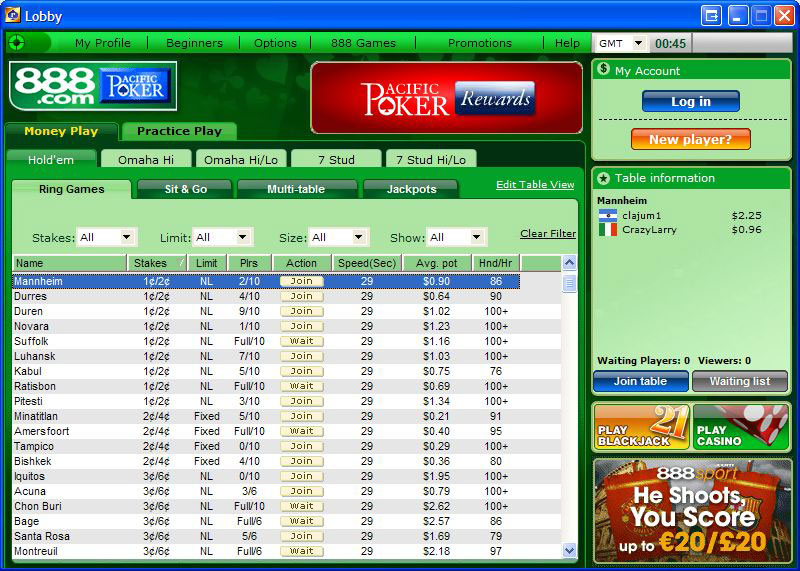Image resolution: width=800 pixels, height=571 pixels.
Task: Click the Log in button
Action: click(x=691, y=101)
